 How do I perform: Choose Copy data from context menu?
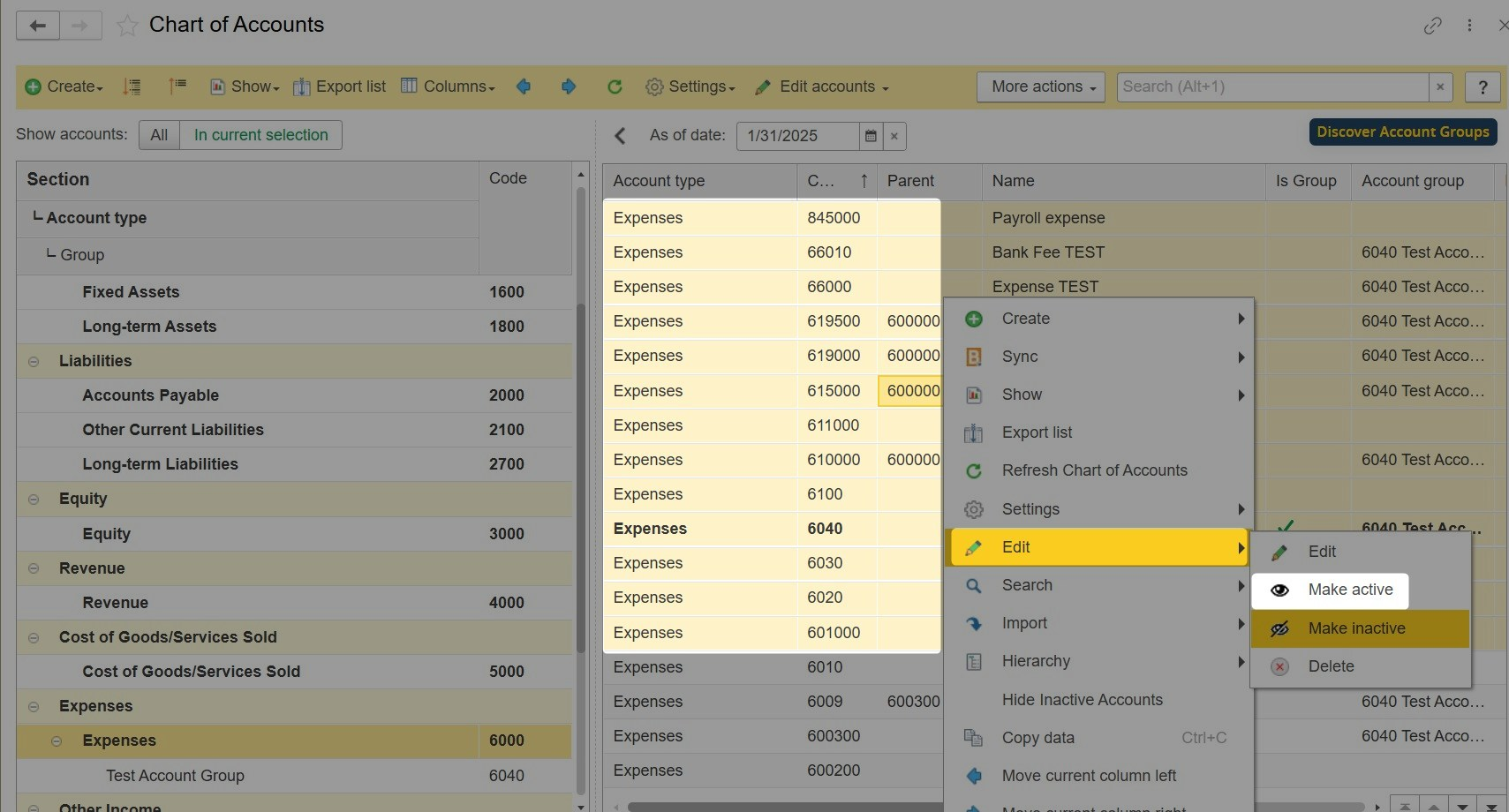pos(1099,738)
